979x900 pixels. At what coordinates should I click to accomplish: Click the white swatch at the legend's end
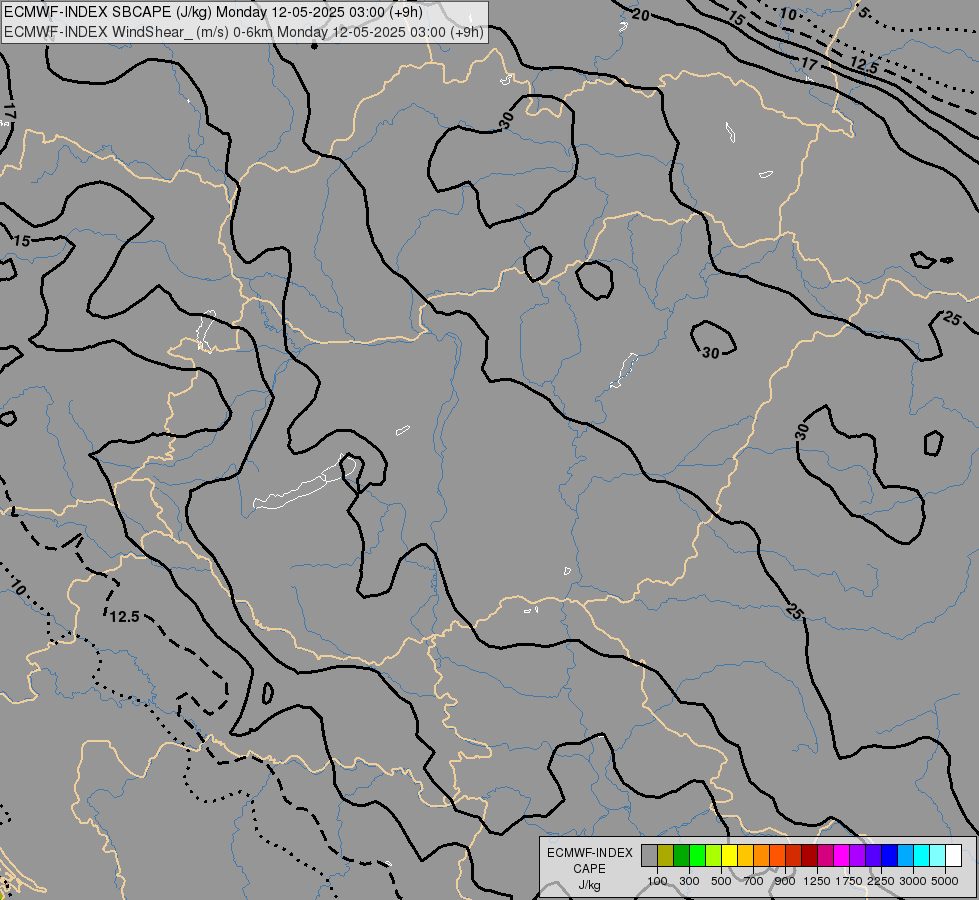[x=953, y=856]
